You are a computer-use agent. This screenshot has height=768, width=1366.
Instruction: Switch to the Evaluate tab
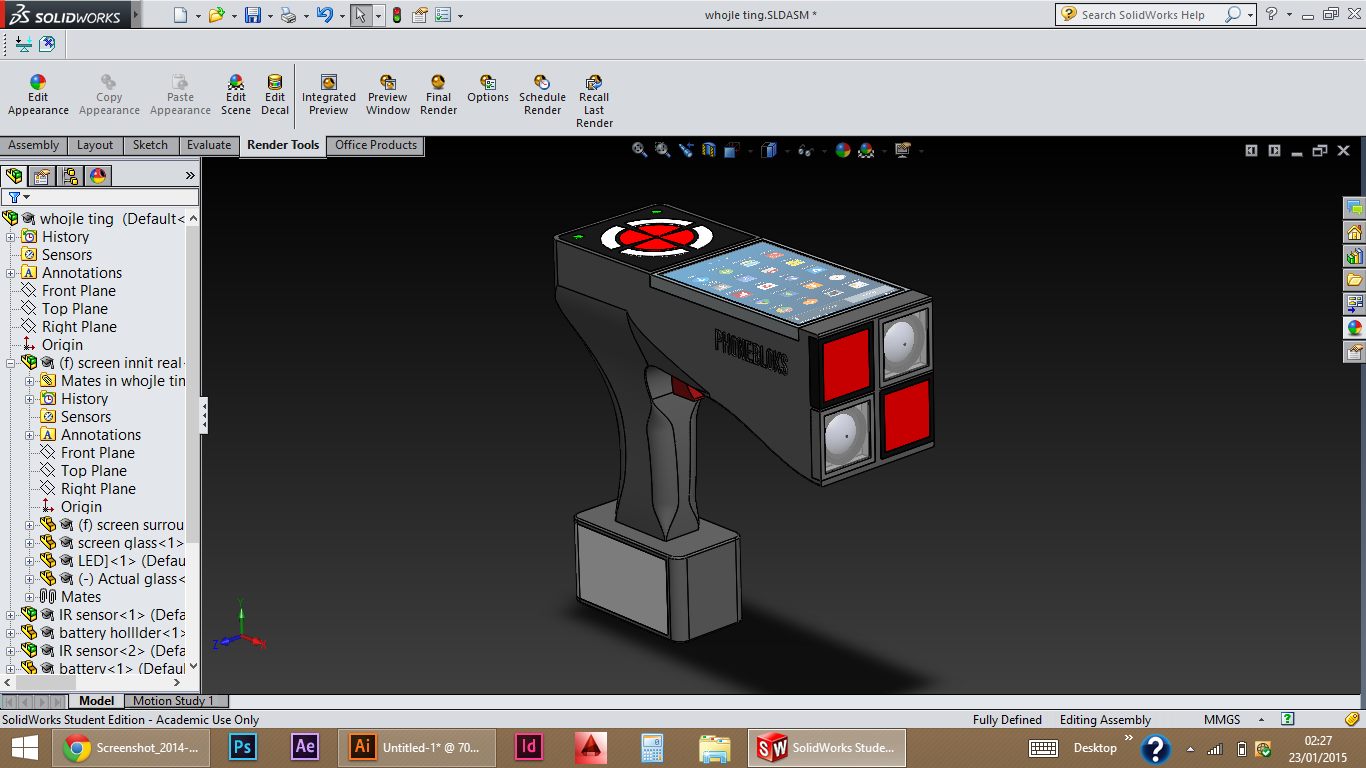208,146
